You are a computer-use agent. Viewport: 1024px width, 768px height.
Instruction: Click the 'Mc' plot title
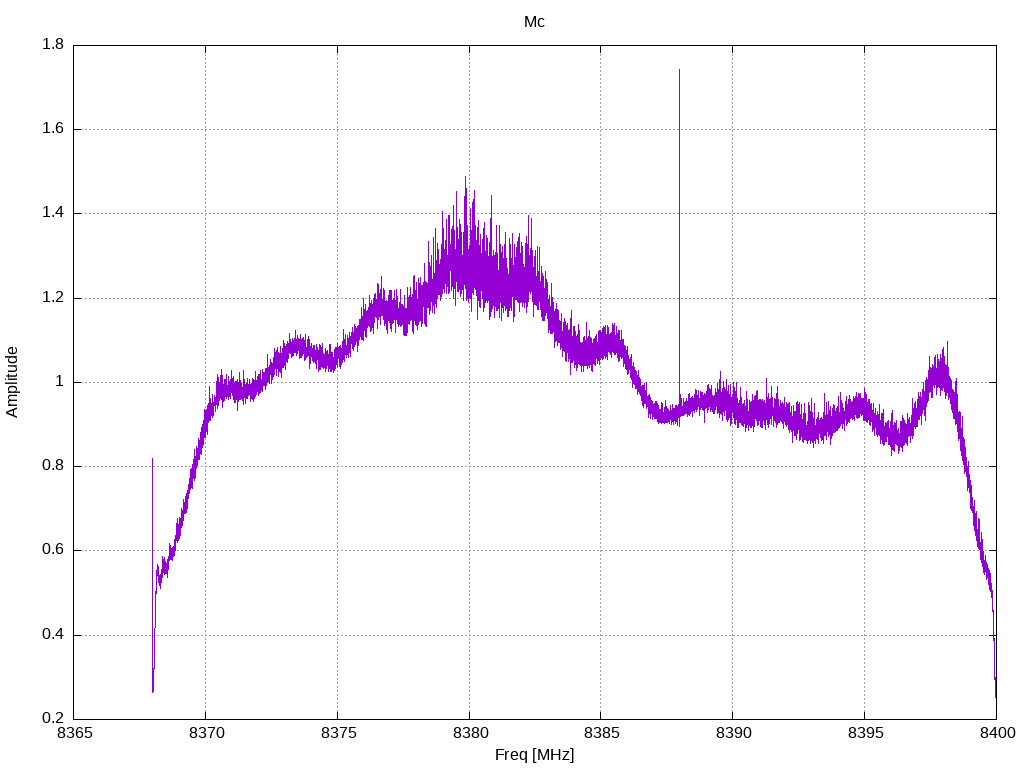click(534, 22)
